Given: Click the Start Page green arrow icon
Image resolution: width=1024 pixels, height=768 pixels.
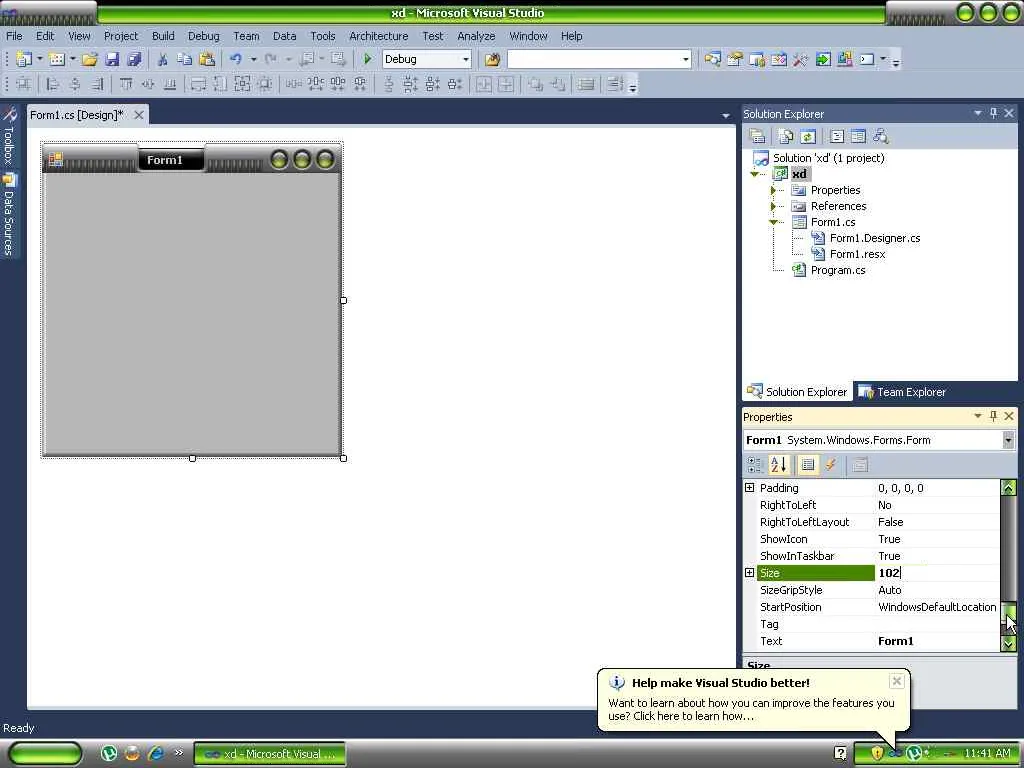Looking at the screenshot, I should pos(823,59).
